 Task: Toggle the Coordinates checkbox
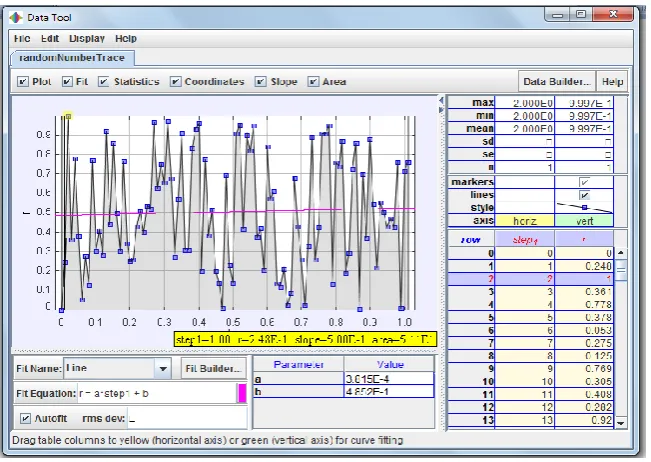tap(176, 82)
